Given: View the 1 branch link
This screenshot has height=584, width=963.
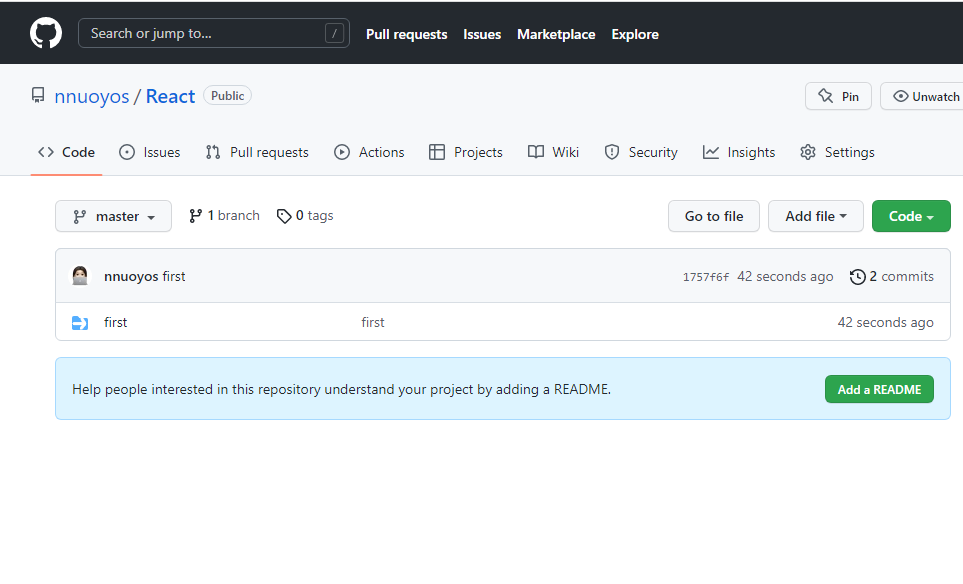Looking at the screenshot, I should pos(224,216).
